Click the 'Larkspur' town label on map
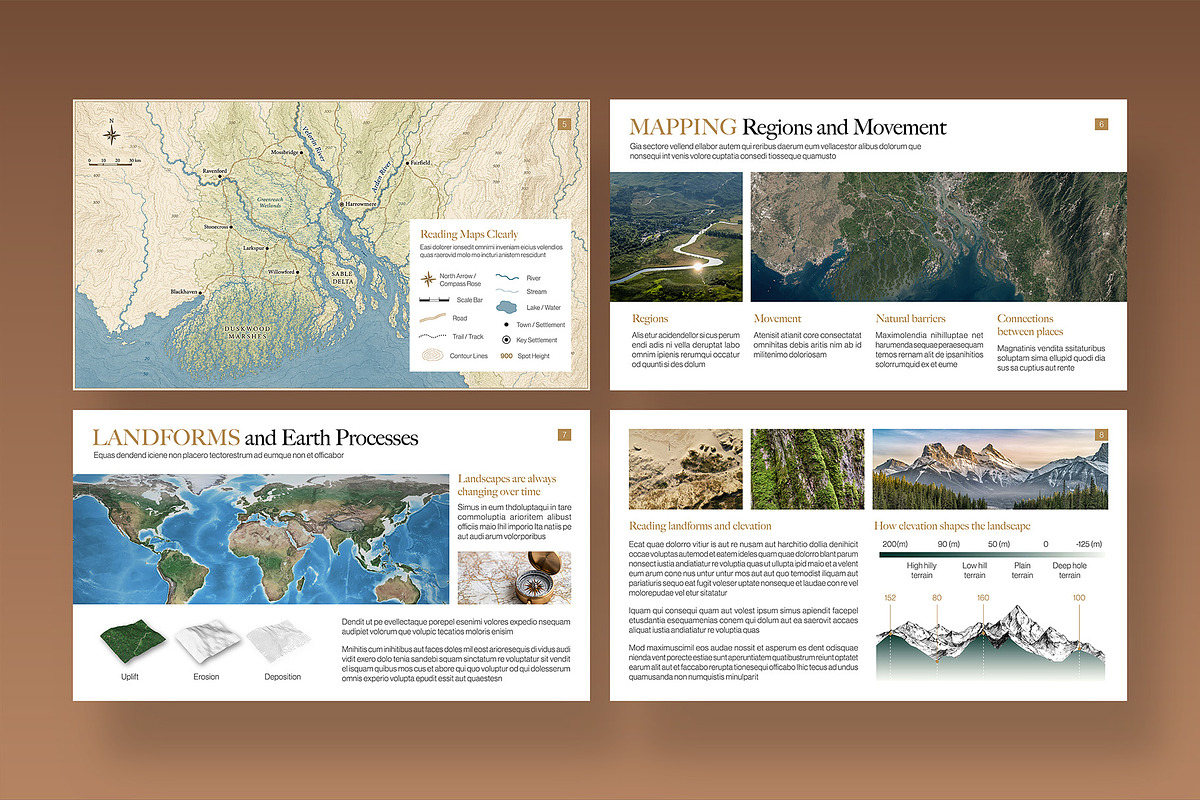The height and width of the screenshot is (800, 1200). [256, 246]
